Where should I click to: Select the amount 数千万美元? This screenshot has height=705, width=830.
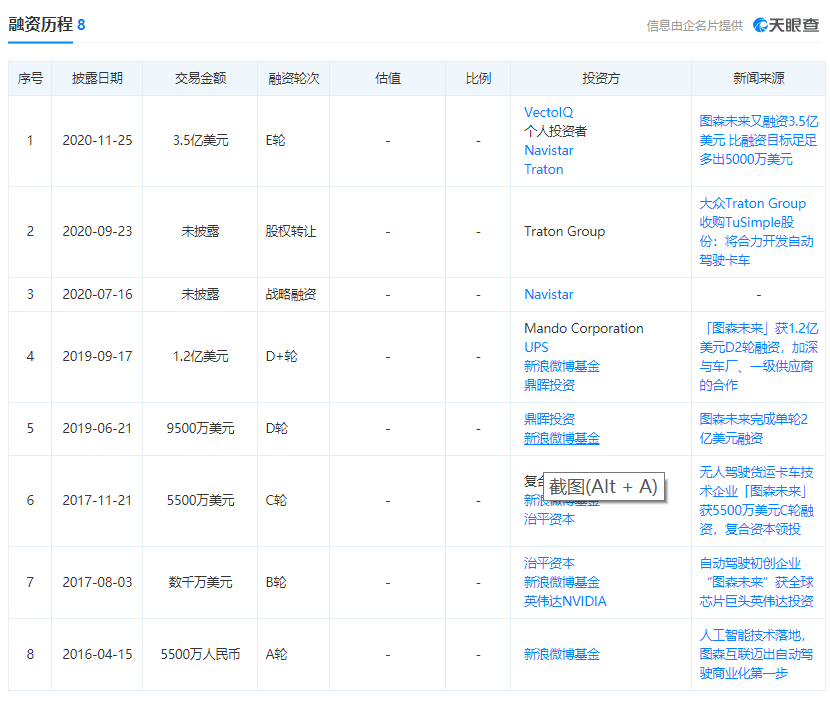[201, 582]
